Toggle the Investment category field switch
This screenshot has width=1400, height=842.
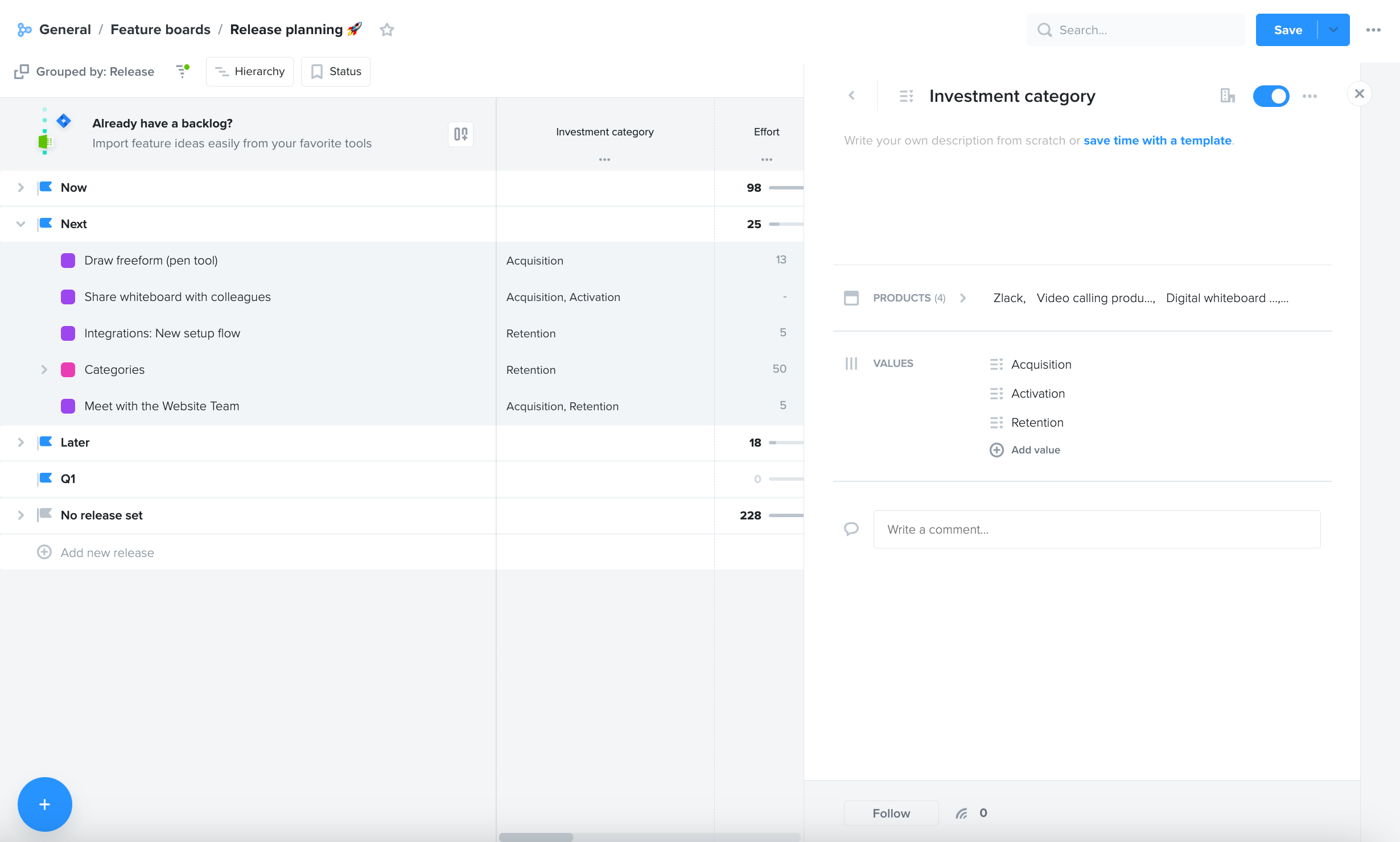coord(1271,96)
